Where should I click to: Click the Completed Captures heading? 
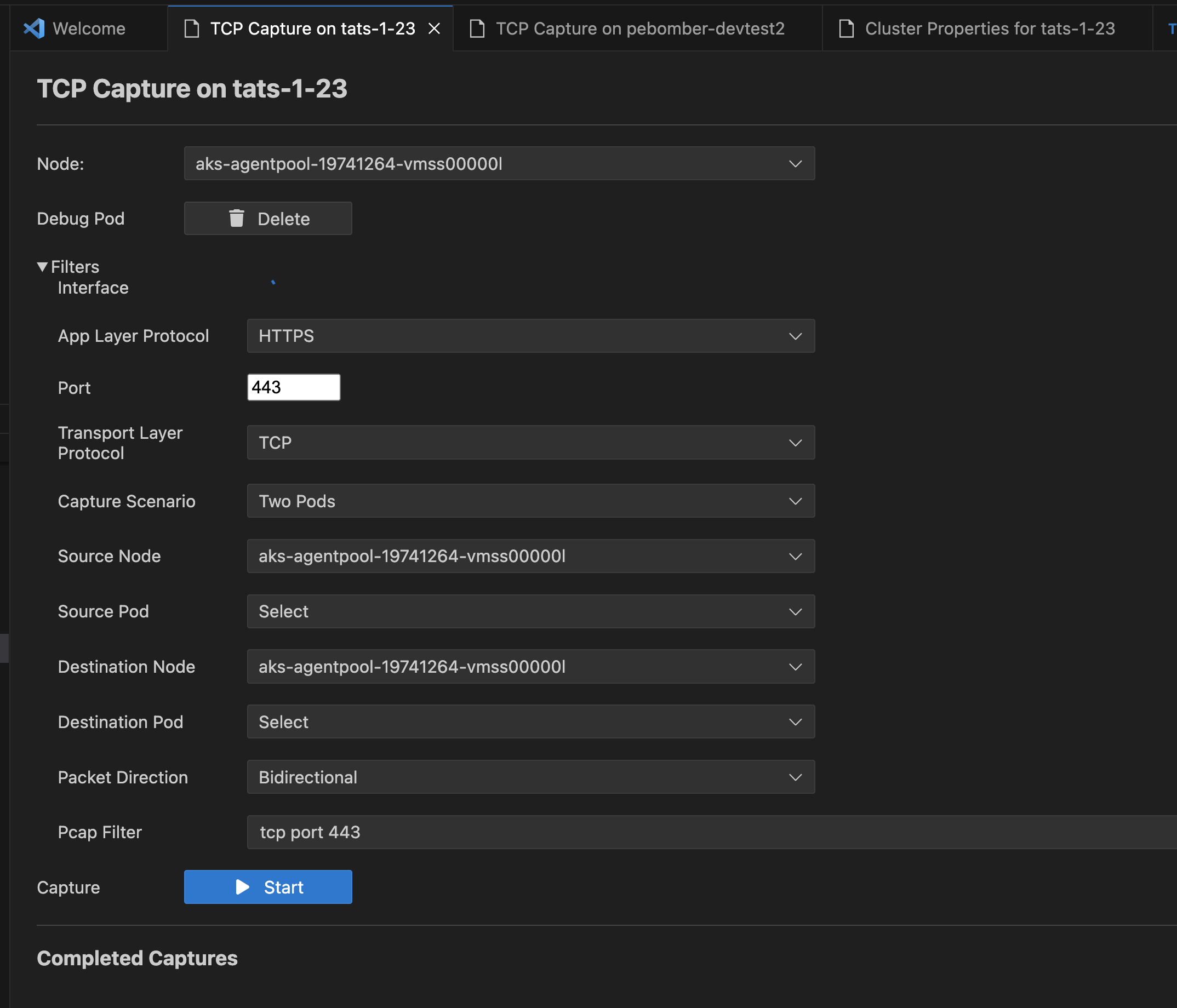138,959
